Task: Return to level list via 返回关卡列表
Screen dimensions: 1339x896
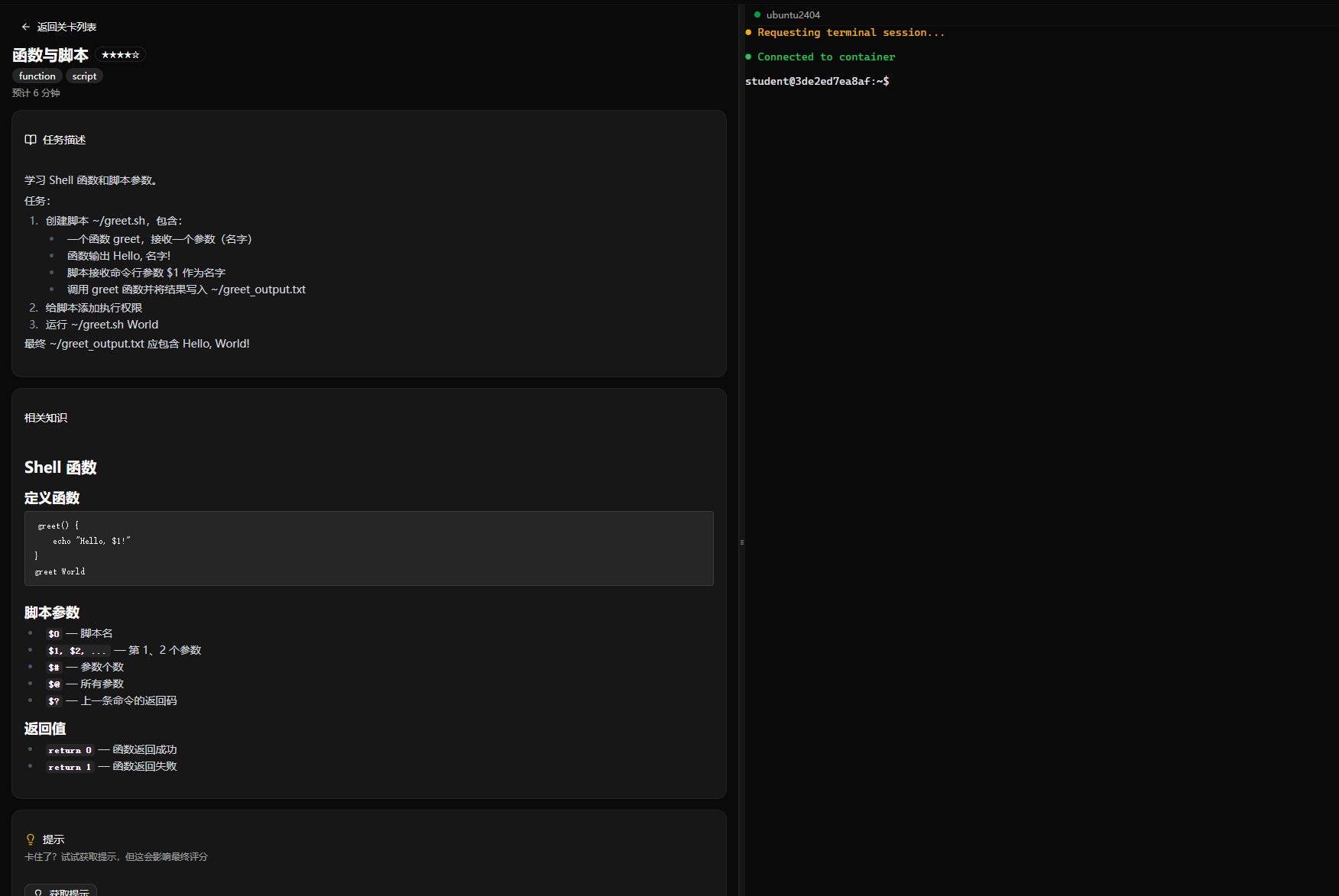Action: click(66, 27)
